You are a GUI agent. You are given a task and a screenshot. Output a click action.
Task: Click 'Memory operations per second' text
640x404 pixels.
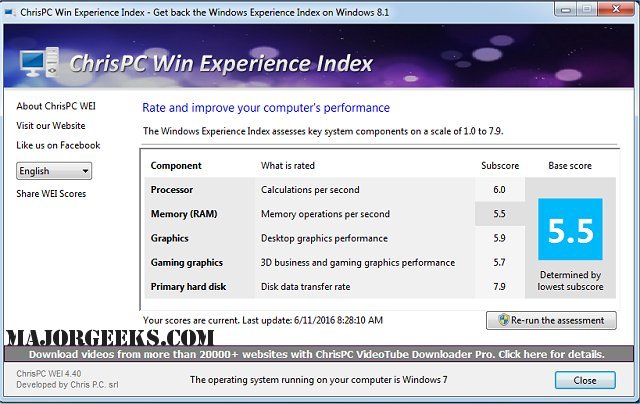click(x=325, y=214)
